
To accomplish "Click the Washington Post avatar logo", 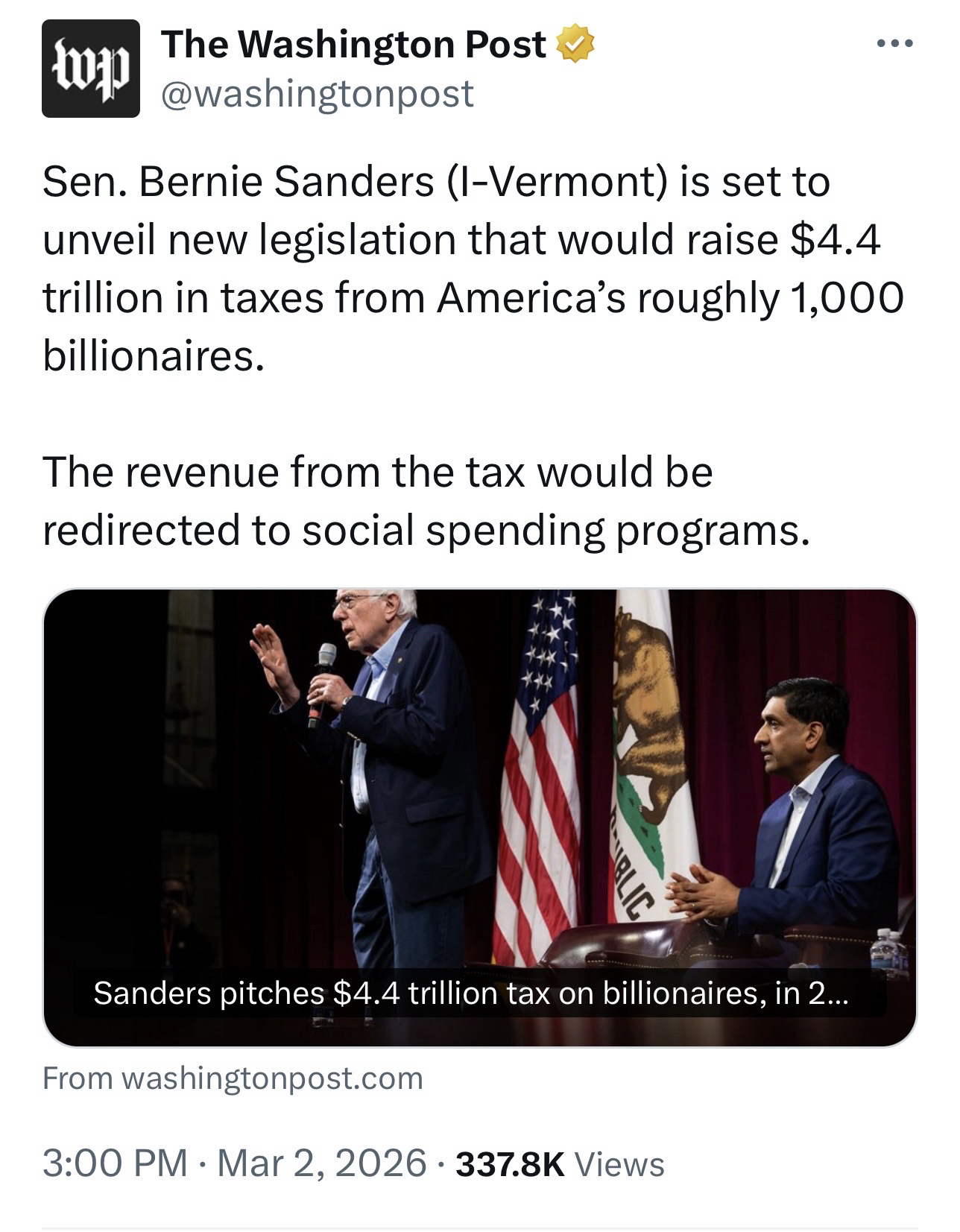I will [x=90, y=69].
